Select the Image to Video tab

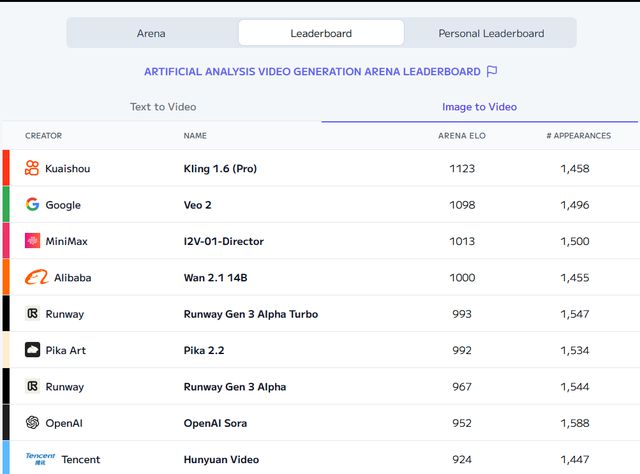[x=480, y=107]
